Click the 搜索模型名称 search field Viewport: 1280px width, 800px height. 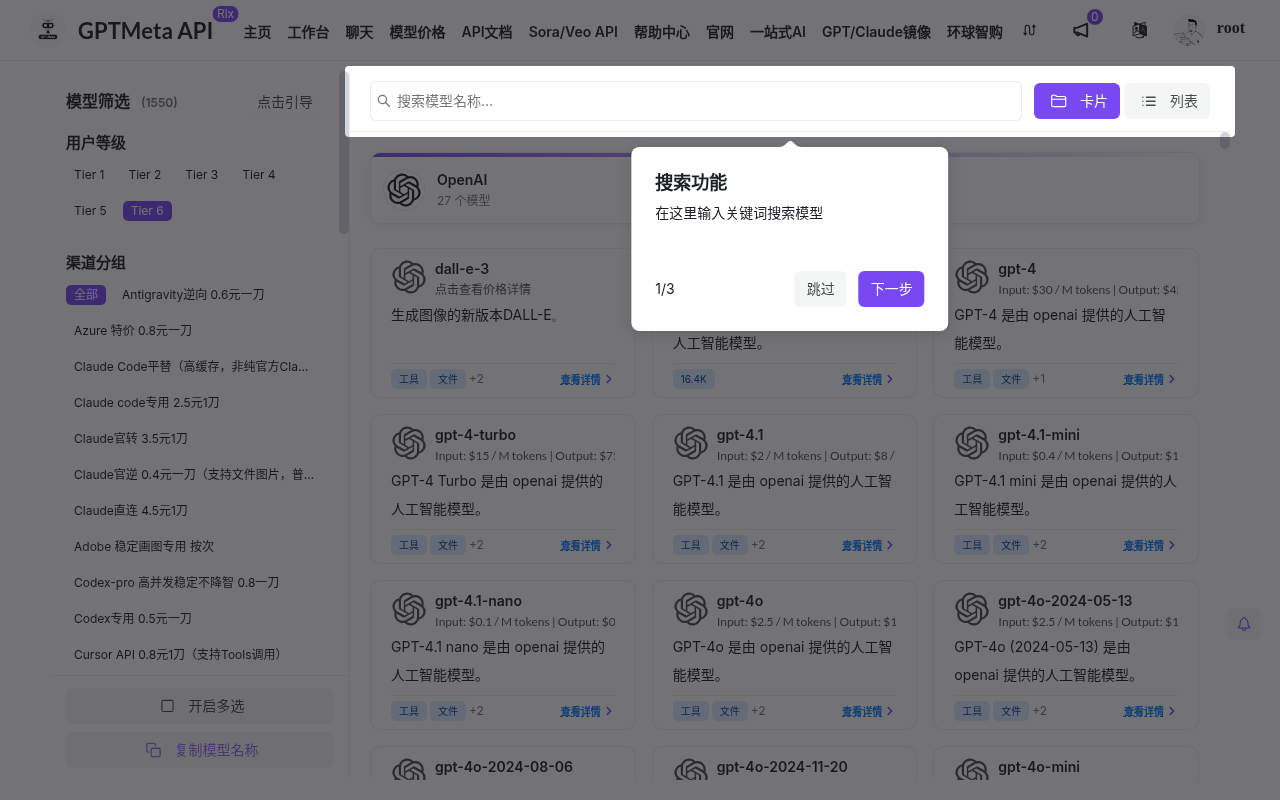coord(696,101)
